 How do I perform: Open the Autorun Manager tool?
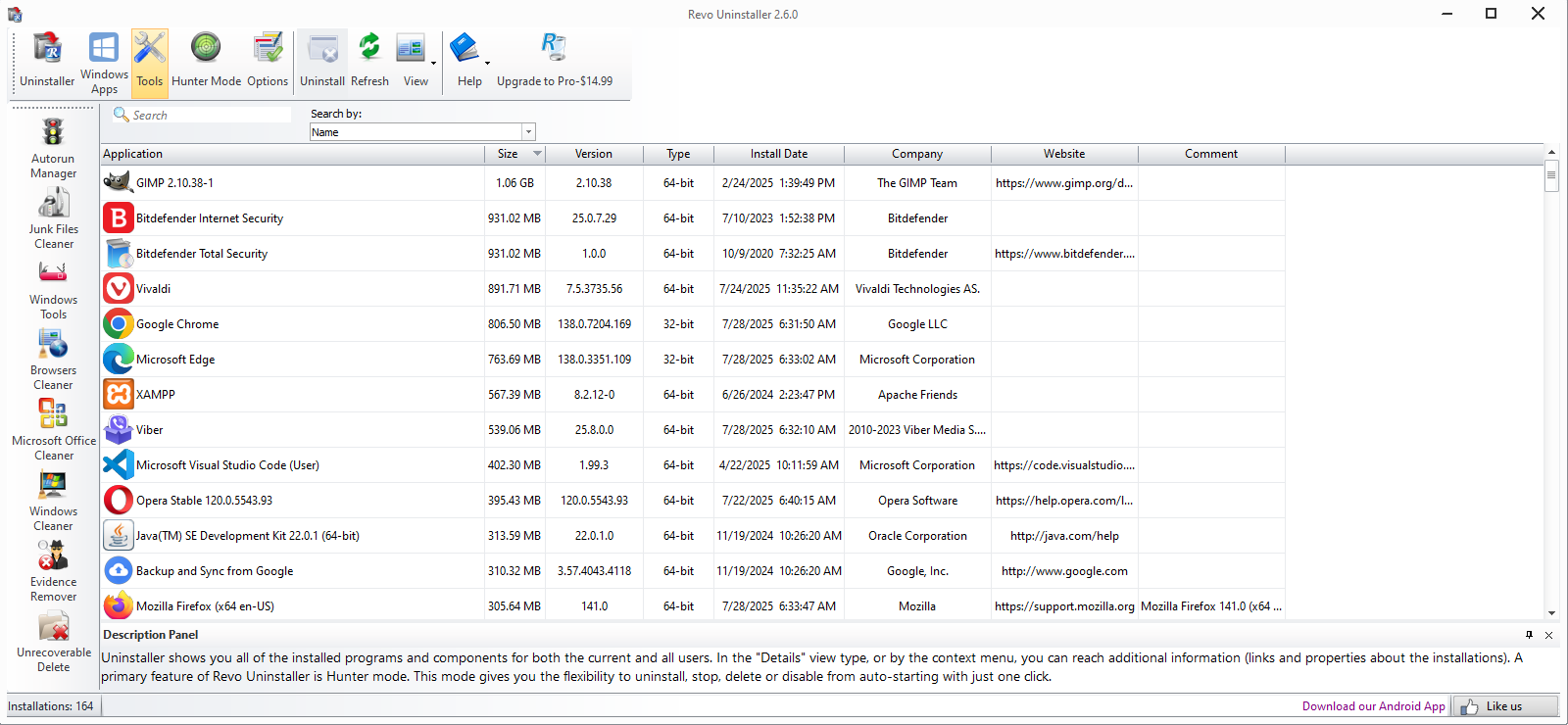coord(53,148)
